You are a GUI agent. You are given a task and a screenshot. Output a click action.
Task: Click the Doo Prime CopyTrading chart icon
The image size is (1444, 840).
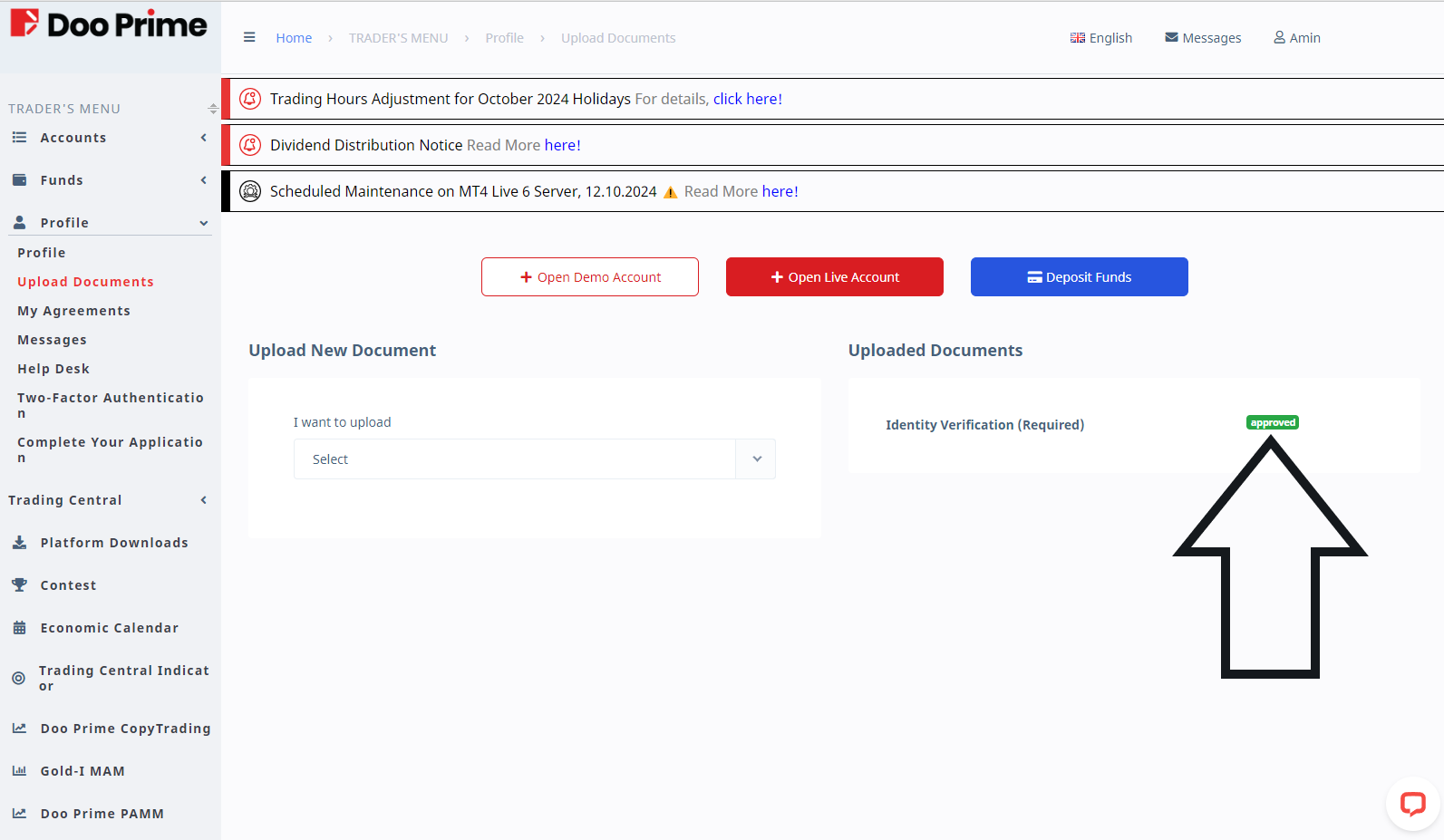point(19,729)
